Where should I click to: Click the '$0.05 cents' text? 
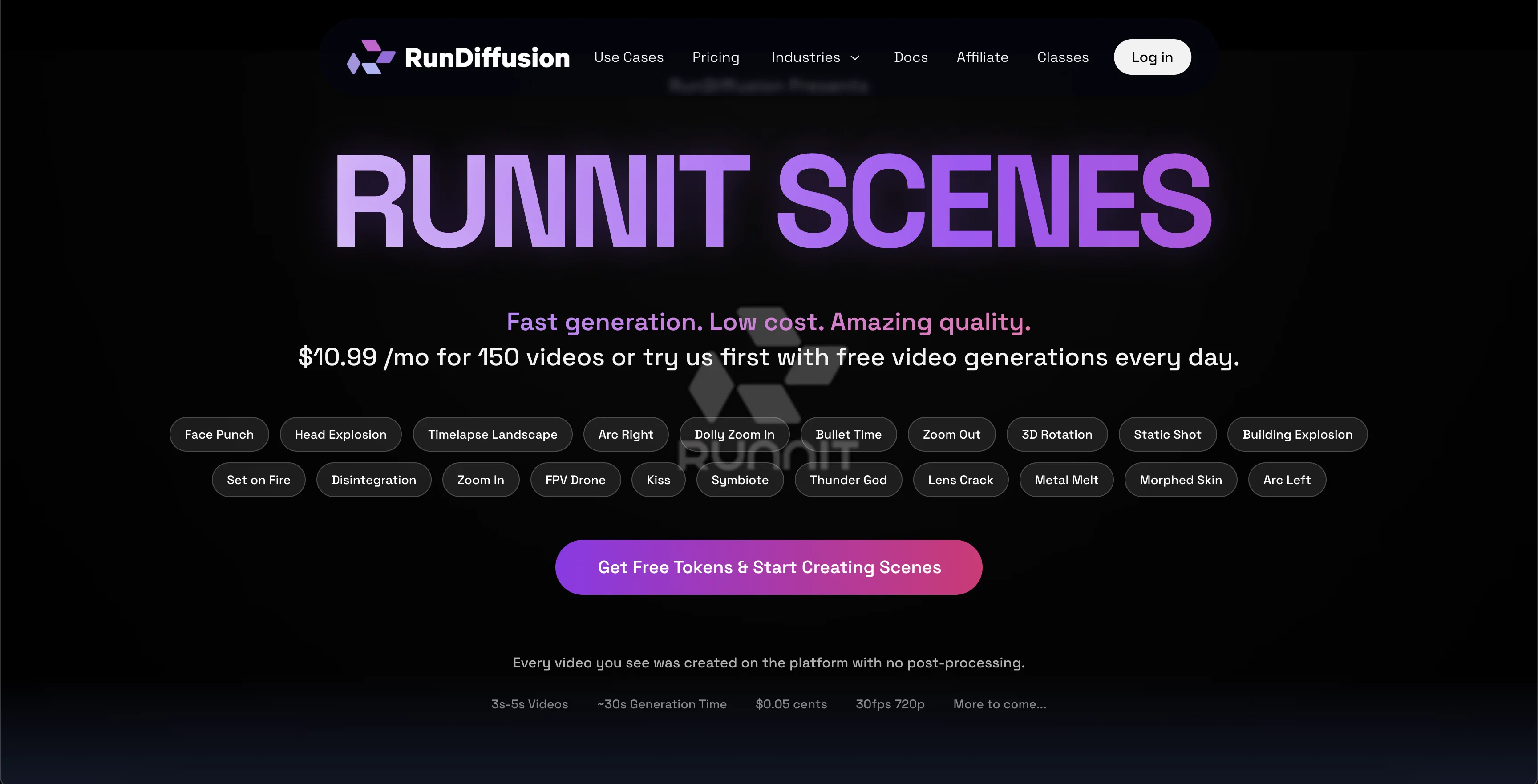click(791, 704)
